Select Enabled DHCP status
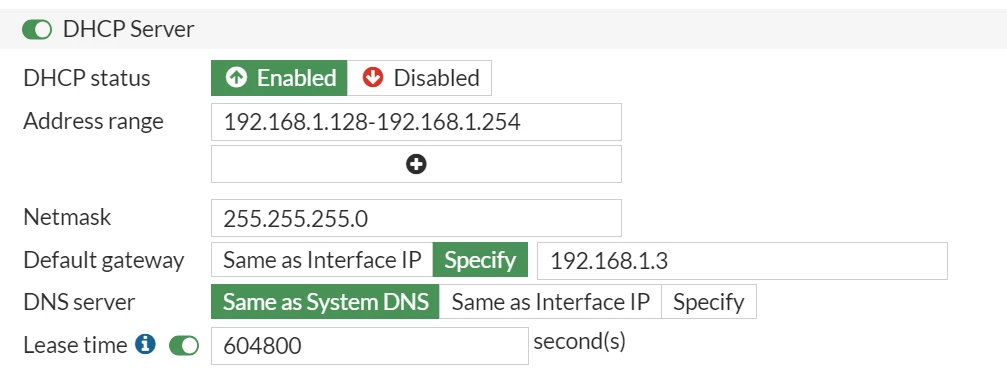 279,78
